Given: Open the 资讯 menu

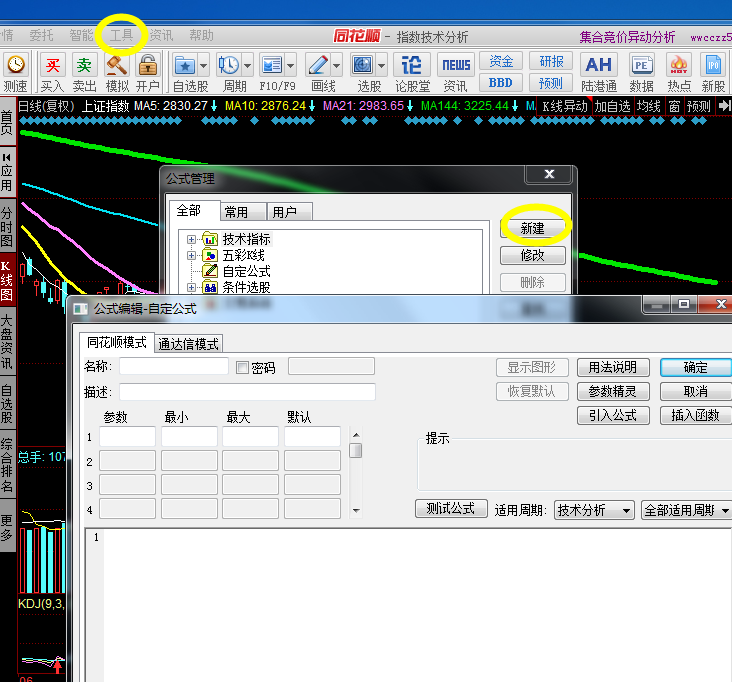Looking at the screenshot, I should pyautogui.click(x=162, y=35).
